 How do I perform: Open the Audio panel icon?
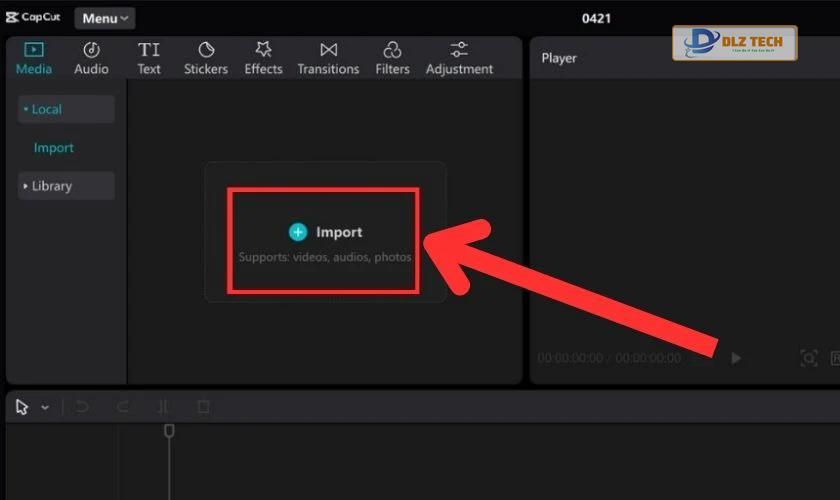[x=91, y=50]
